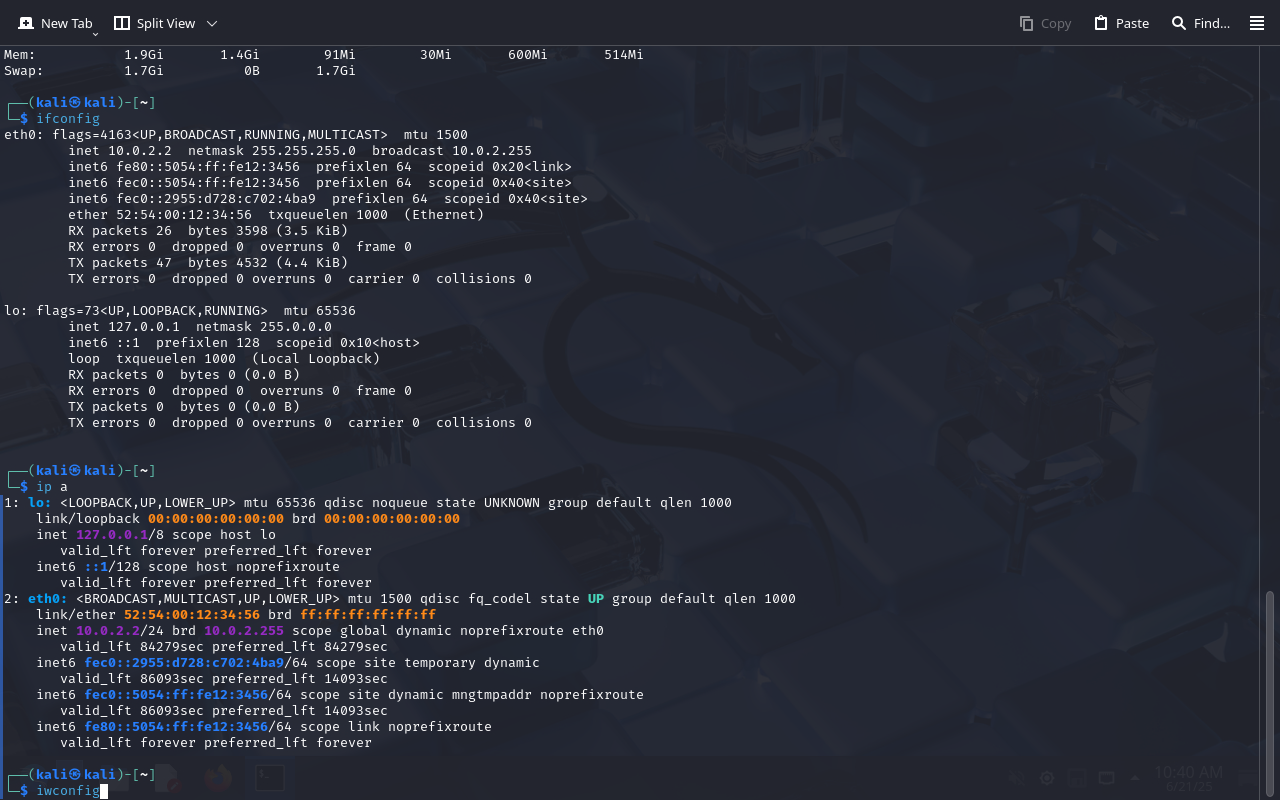Click the blue 'eth0:' interface label

[x=48, y=599]
